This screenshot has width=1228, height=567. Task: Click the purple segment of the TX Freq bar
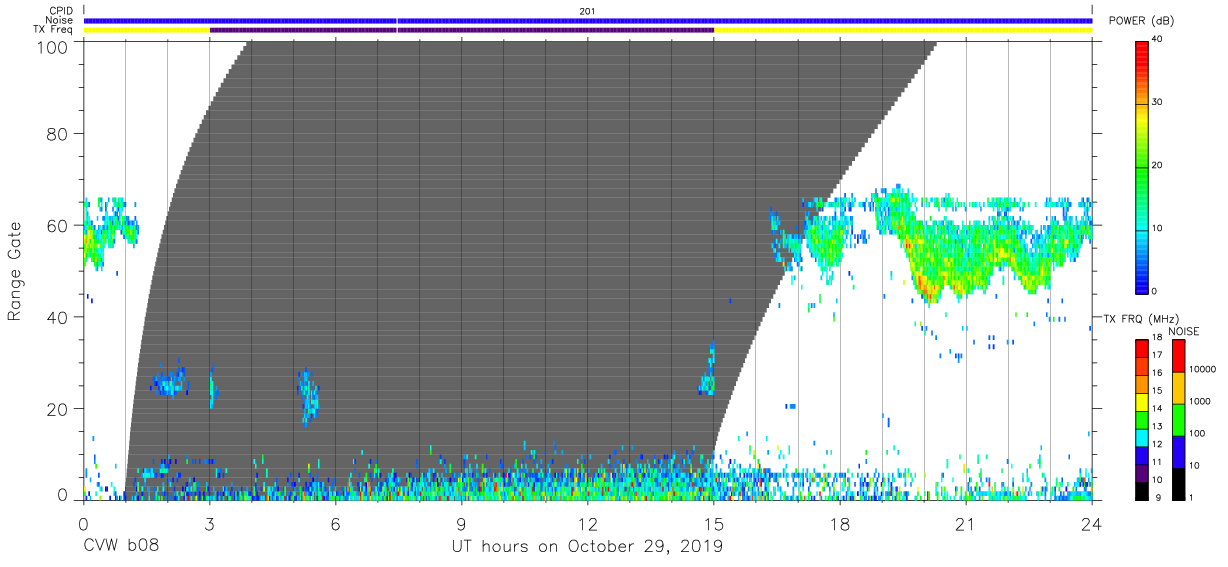pos(461,30)
